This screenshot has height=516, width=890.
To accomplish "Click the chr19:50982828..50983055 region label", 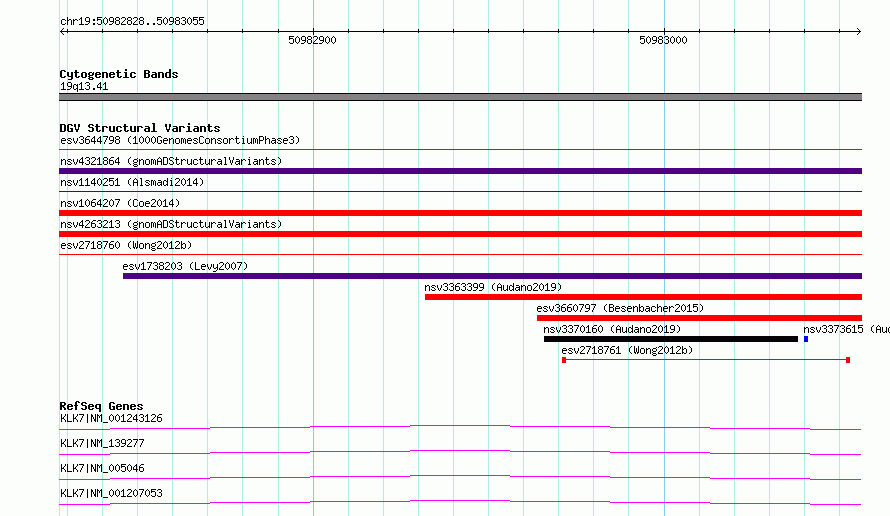I will click(132, 22).
